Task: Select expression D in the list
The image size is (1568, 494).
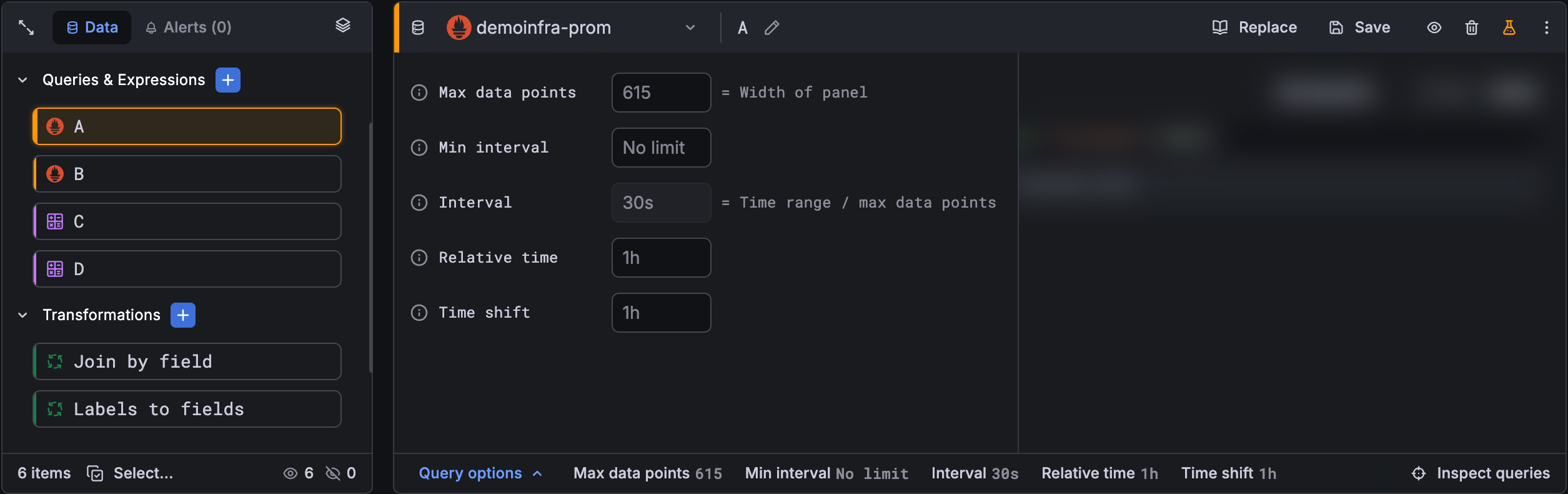Action: [187, 269]
